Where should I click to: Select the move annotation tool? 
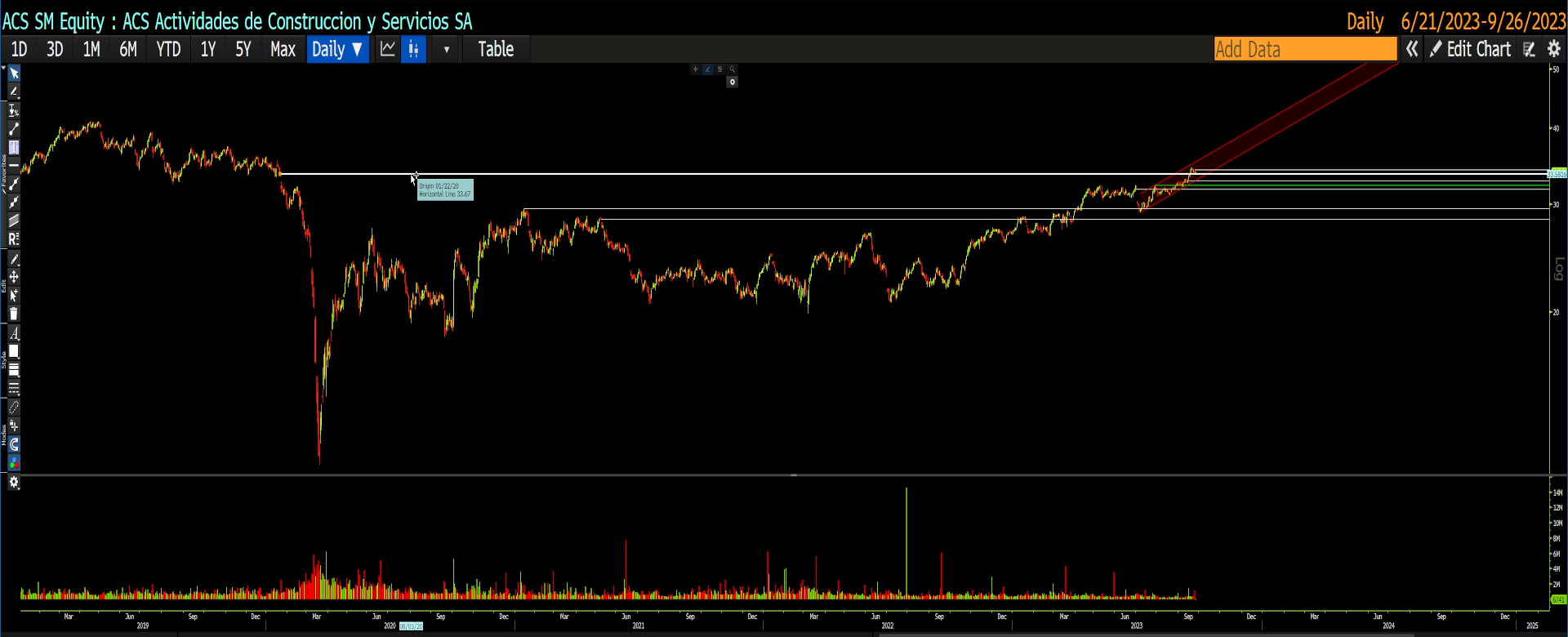pos(14,277)
